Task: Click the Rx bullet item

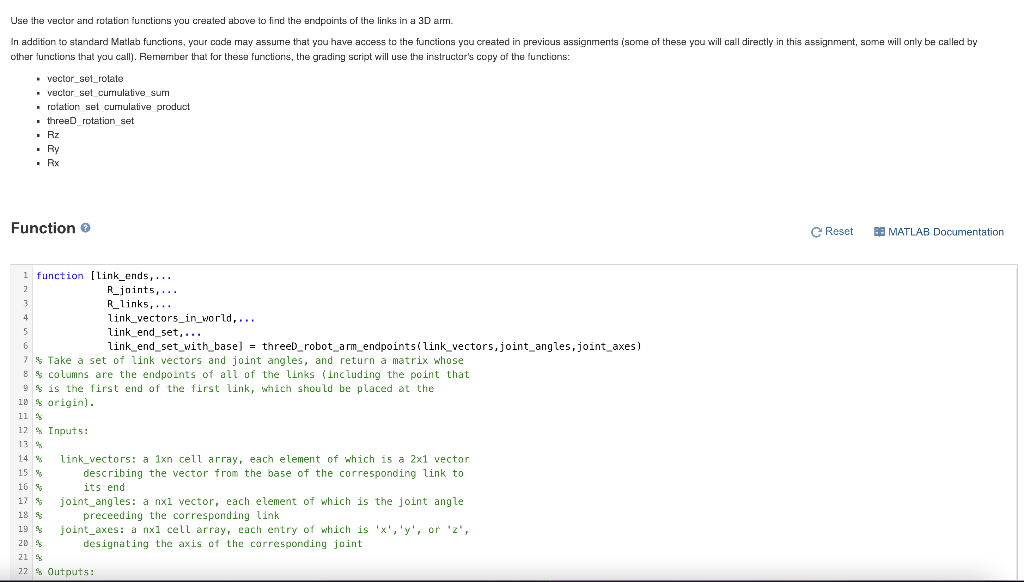Action: 52,162
